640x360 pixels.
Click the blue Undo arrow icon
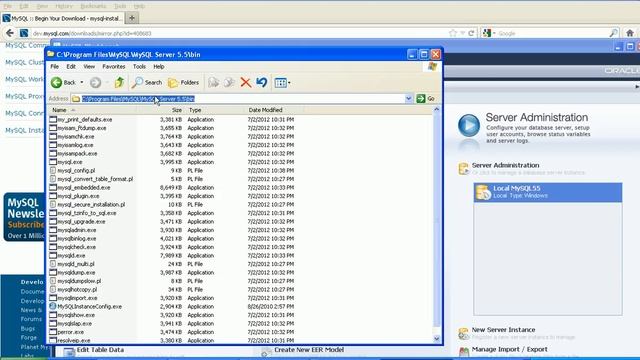[262, 82]
